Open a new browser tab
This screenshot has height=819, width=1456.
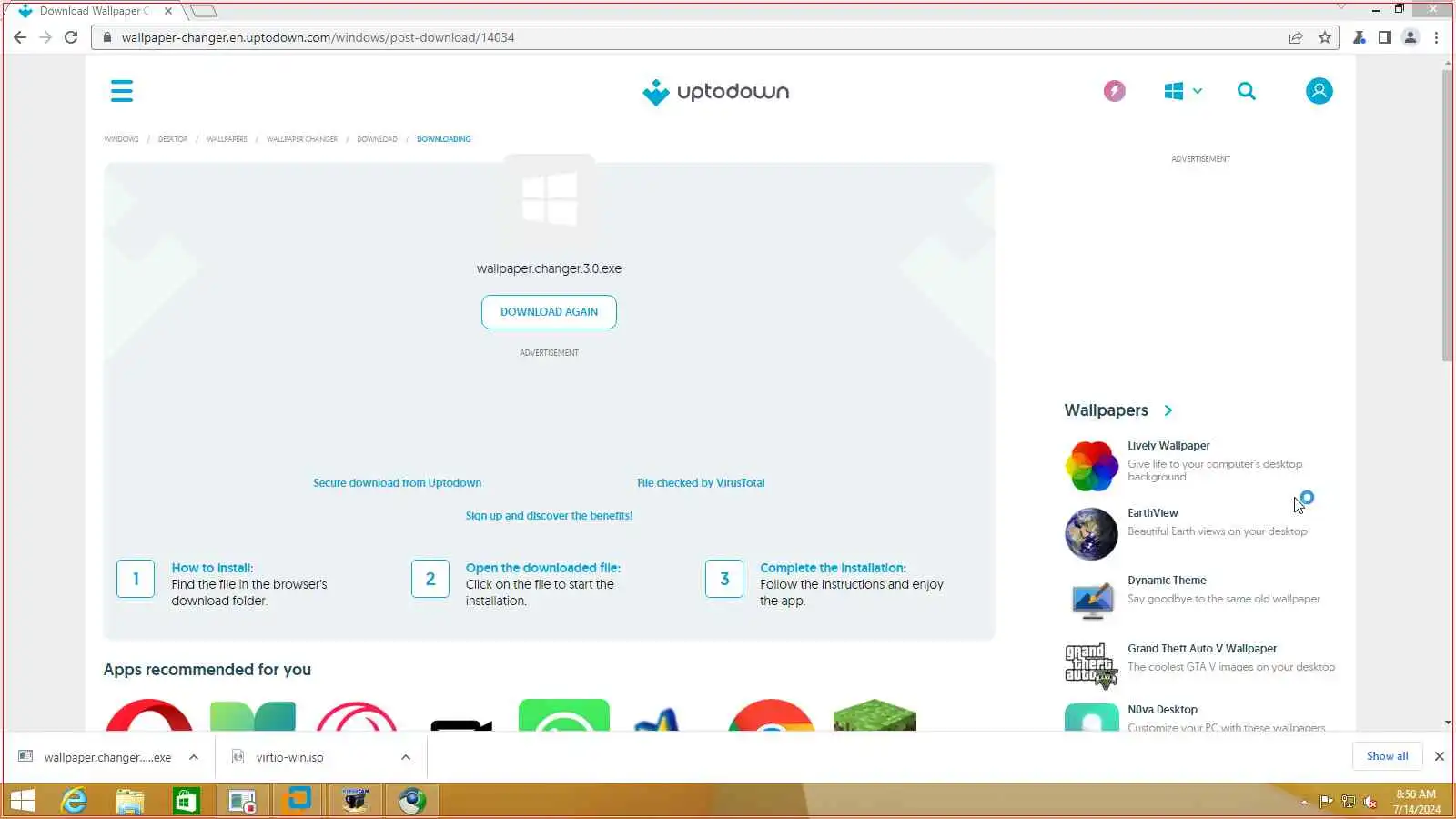click(204, 11)
